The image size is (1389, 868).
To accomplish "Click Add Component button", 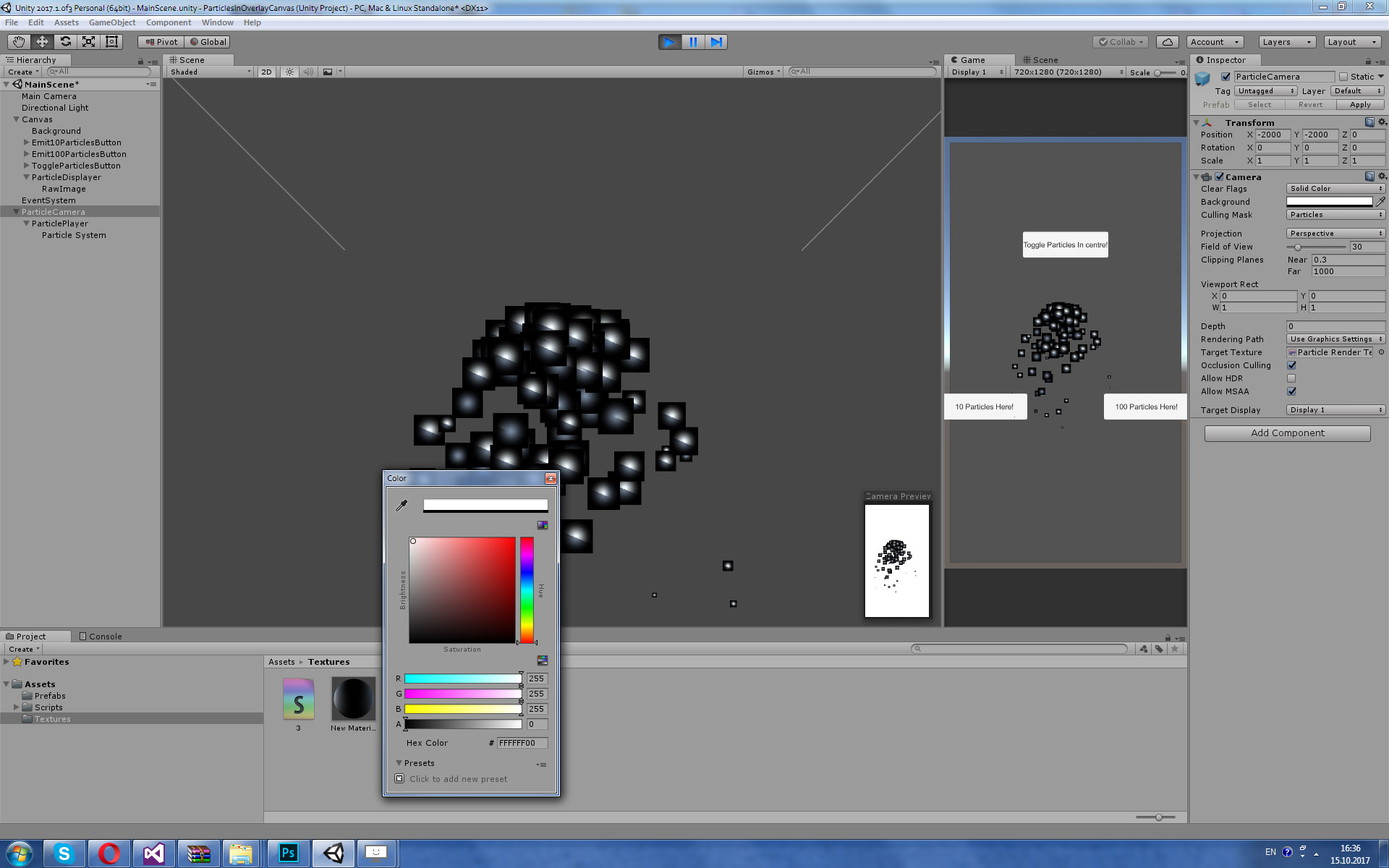I will coord(1288,433).
